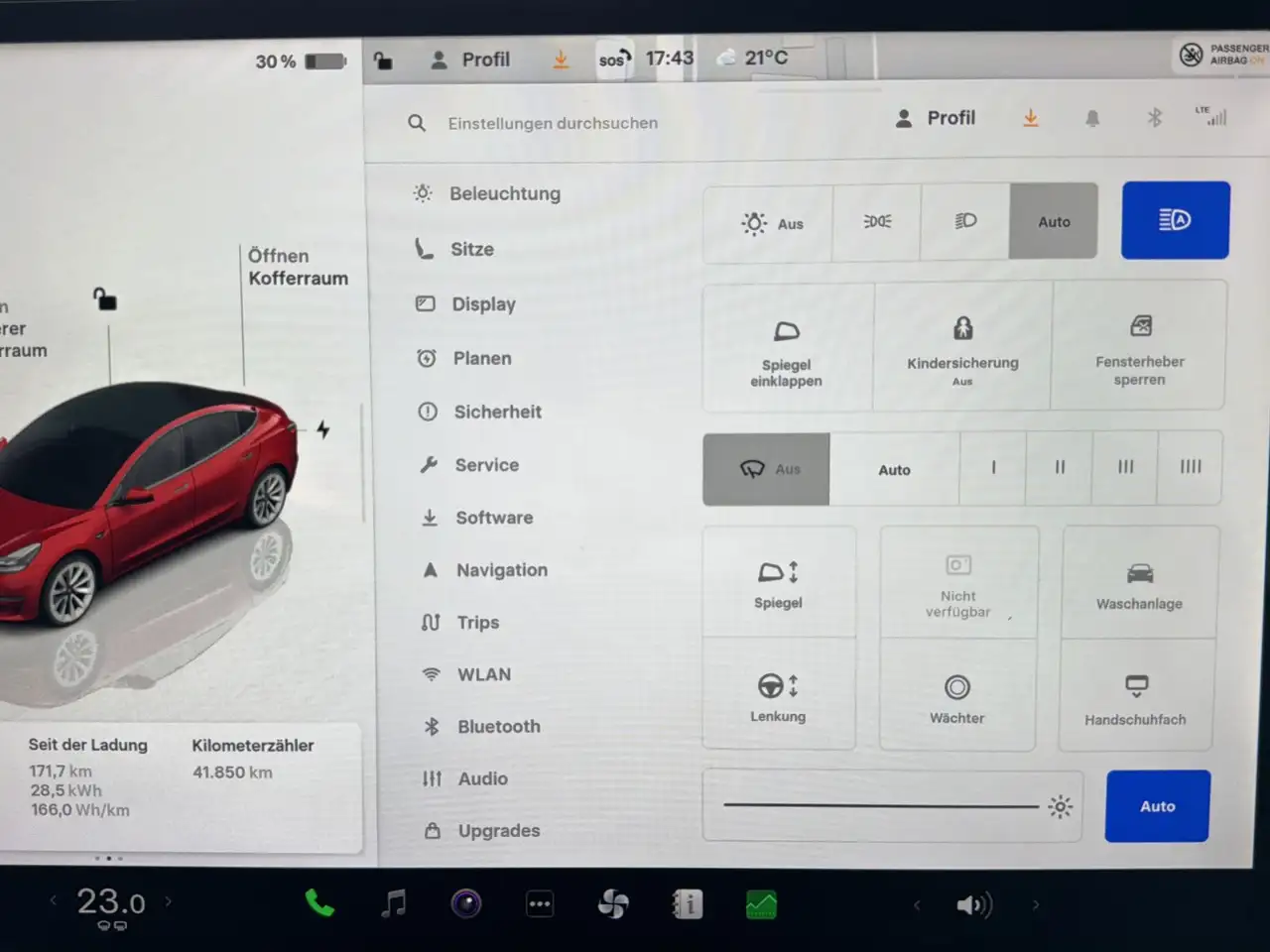
Task: Adjust the display brightness slider
Action: 881,806
